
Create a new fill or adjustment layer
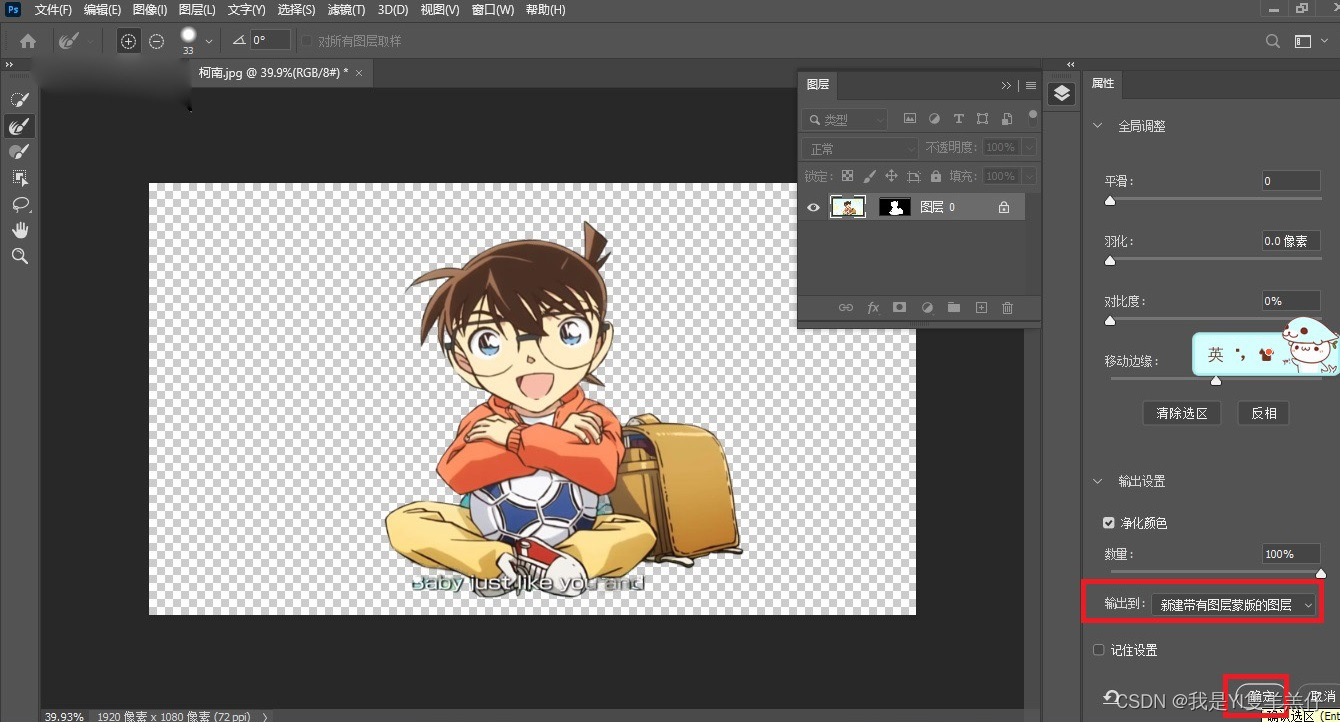click(x=927, y=308)
